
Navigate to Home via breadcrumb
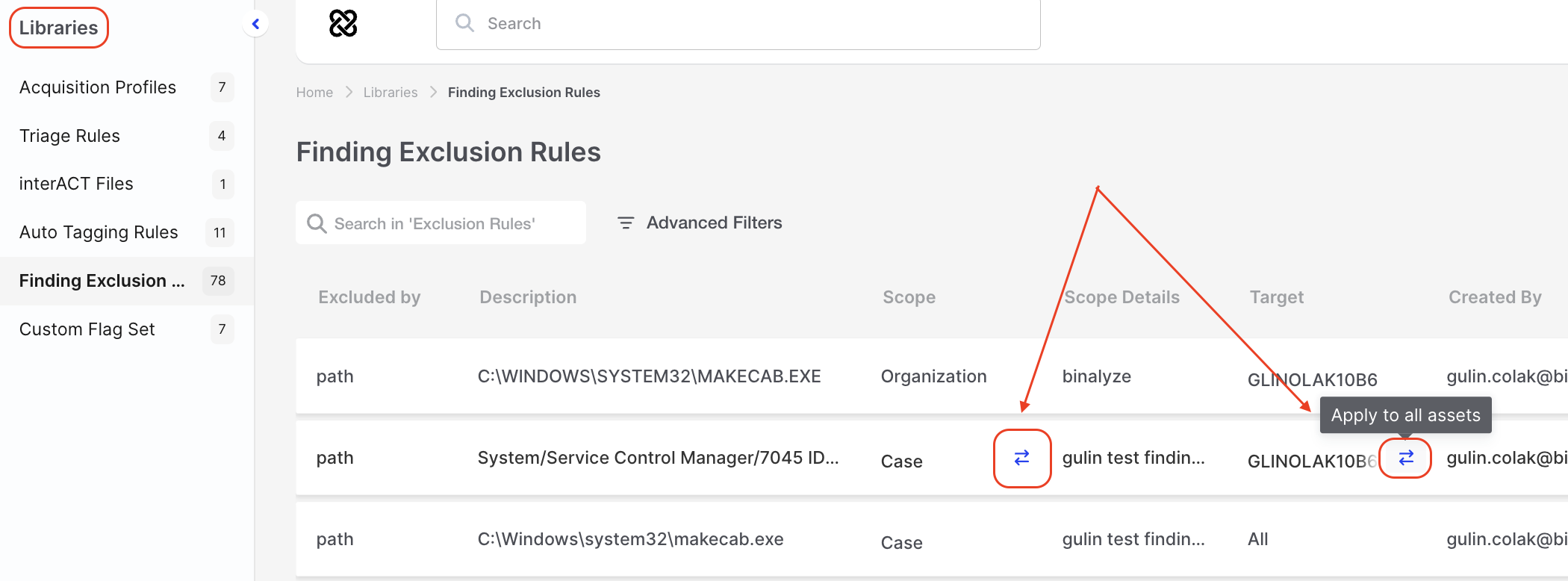click(314, 93)
